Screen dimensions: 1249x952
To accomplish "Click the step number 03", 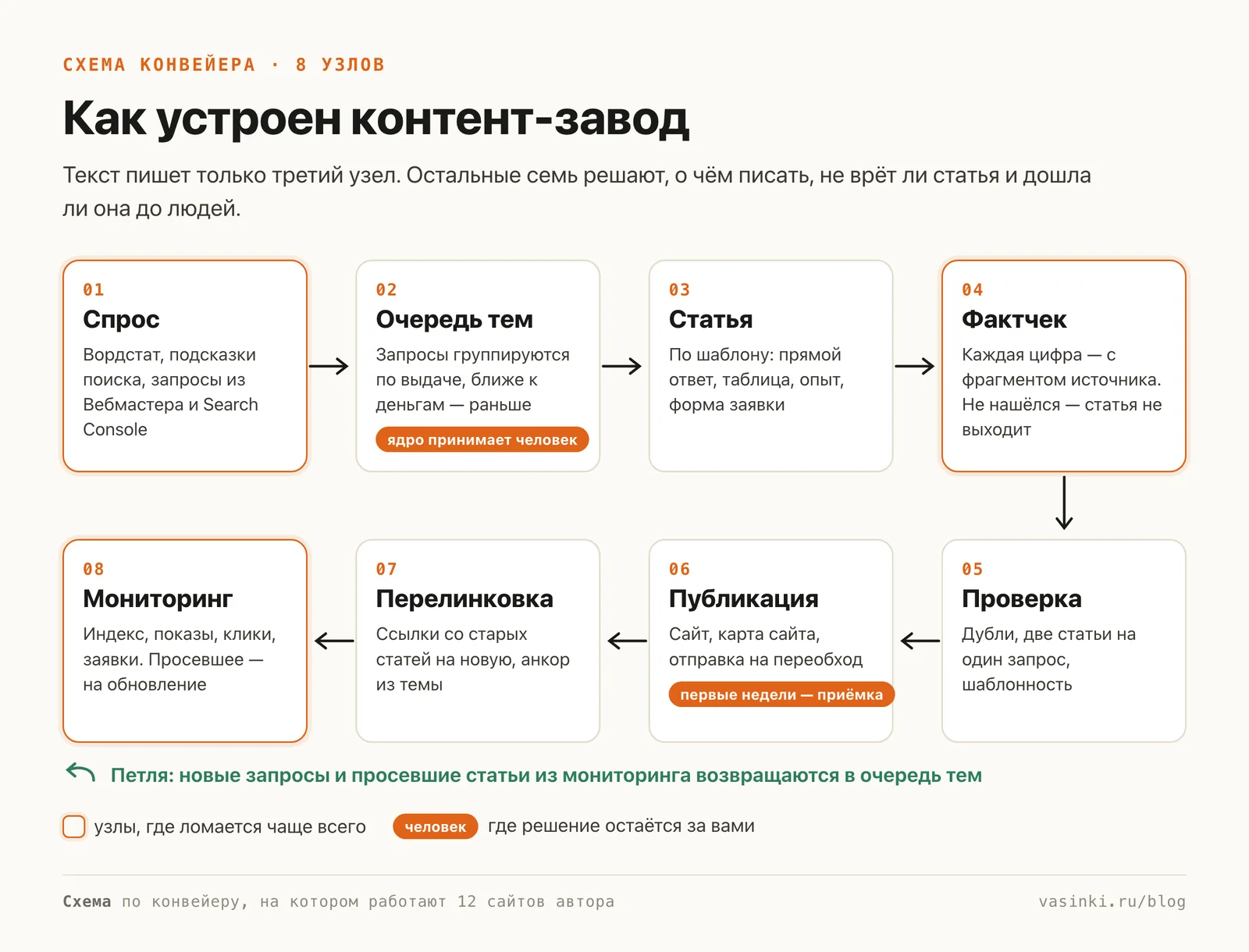I will coord(679,290).
